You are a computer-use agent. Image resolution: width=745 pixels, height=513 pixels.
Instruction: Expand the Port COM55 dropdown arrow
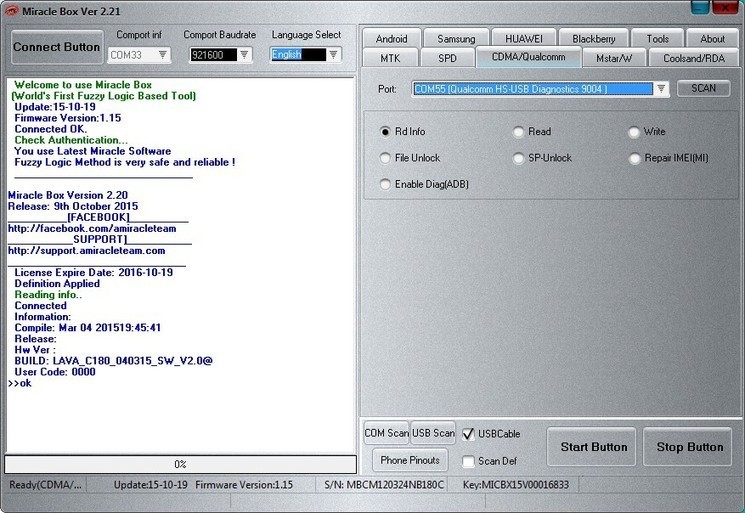click(661, 89)
